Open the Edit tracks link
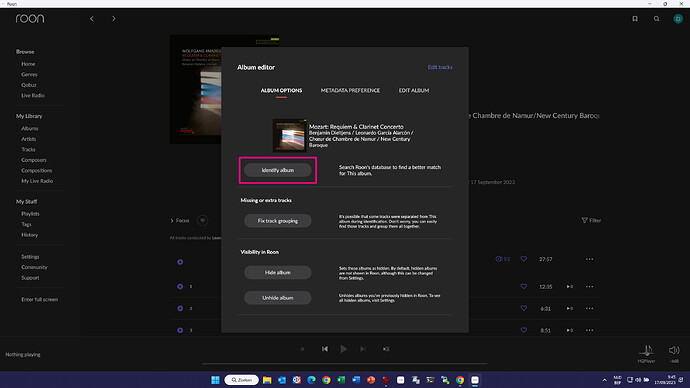 tap(440, 67)
